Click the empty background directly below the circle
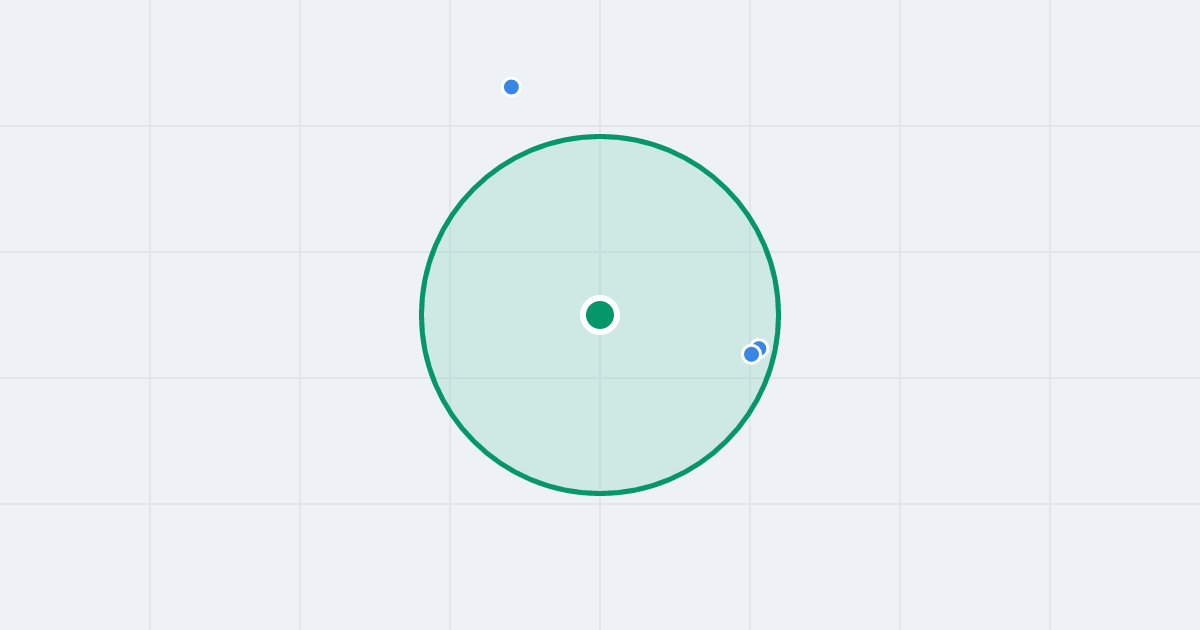 point(600,560)
